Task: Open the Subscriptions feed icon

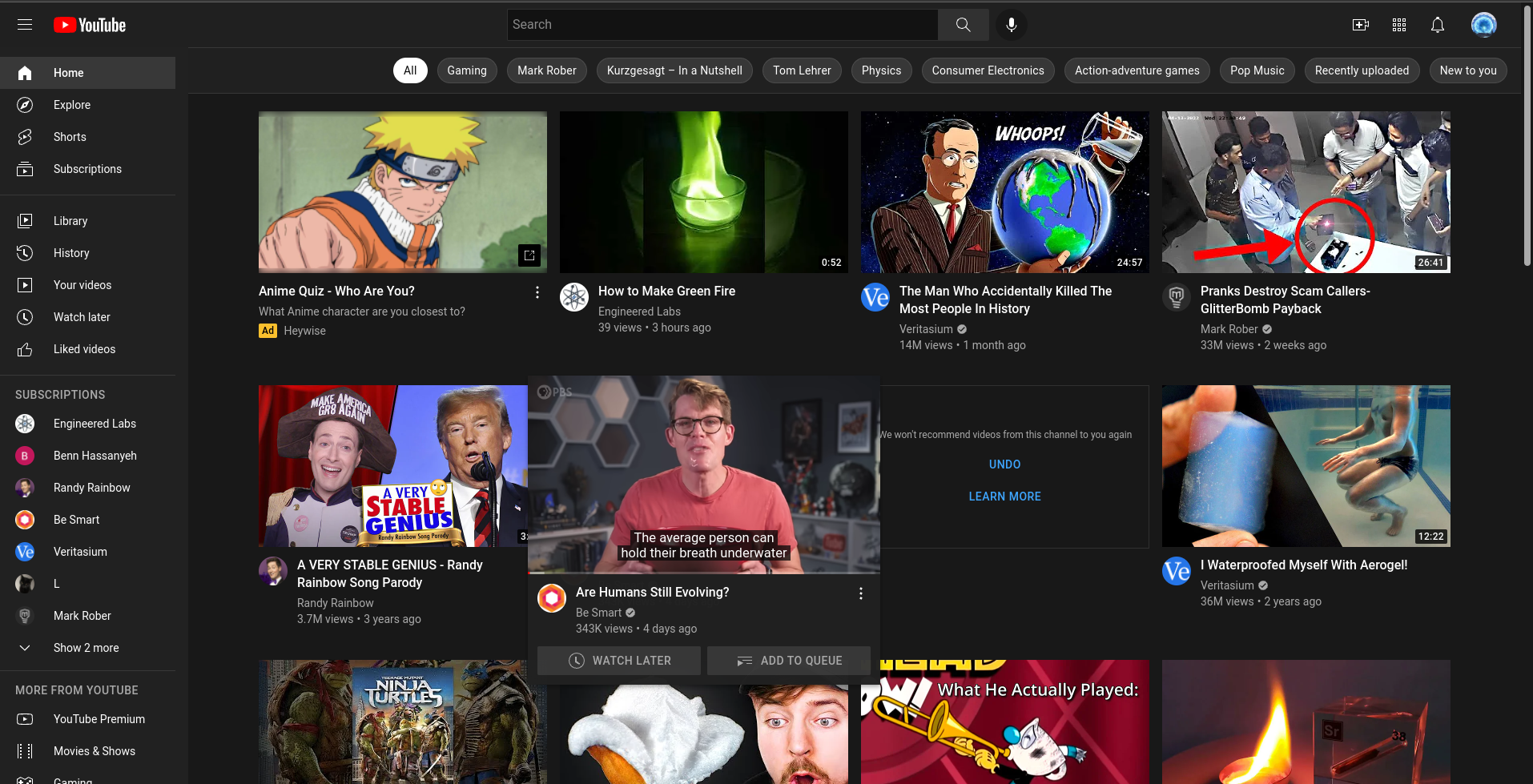Action: coord(87,169)
